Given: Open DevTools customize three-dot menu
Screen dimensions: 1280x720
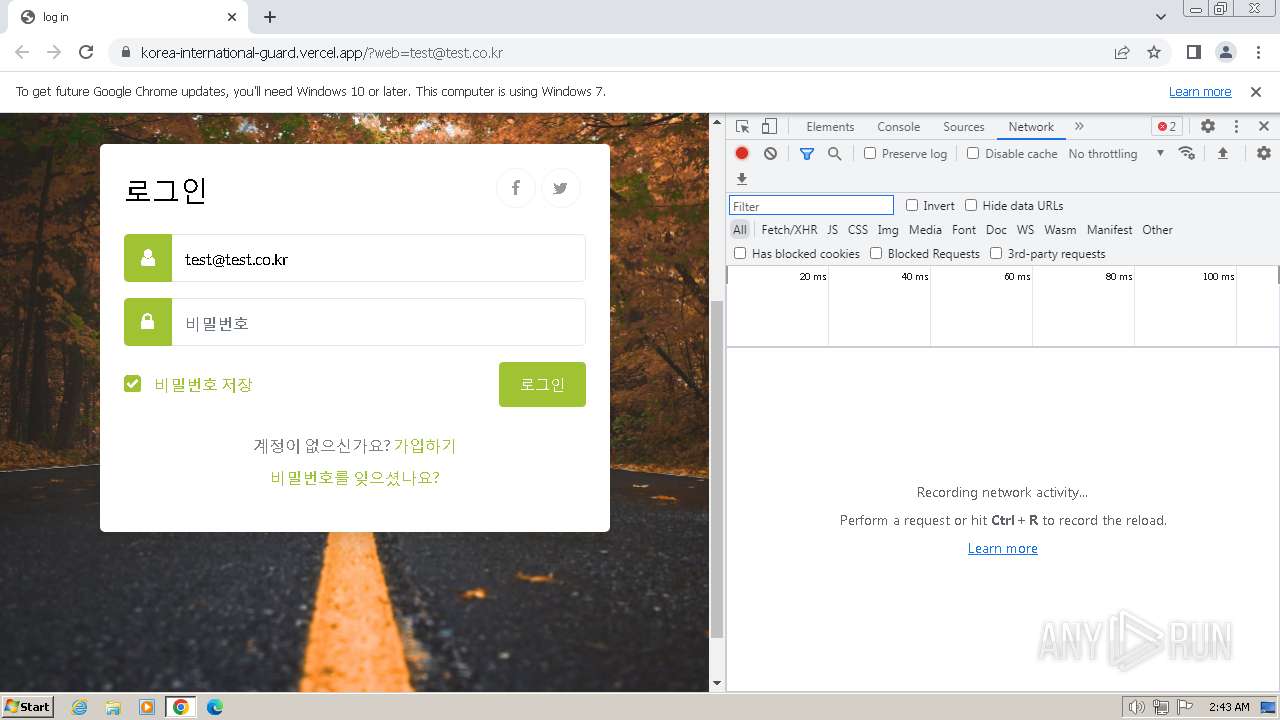Looking at the screenshot, I should [x=1236, y=126].
